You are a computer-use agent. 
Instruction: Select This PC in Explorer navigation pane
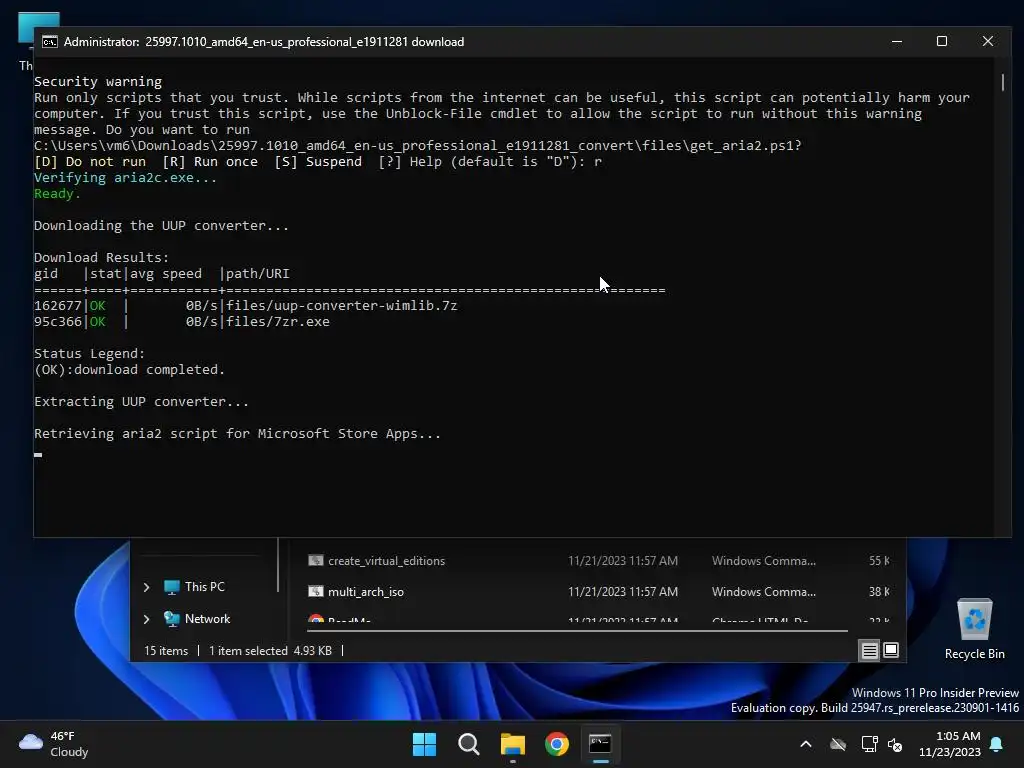pos(204,587)
